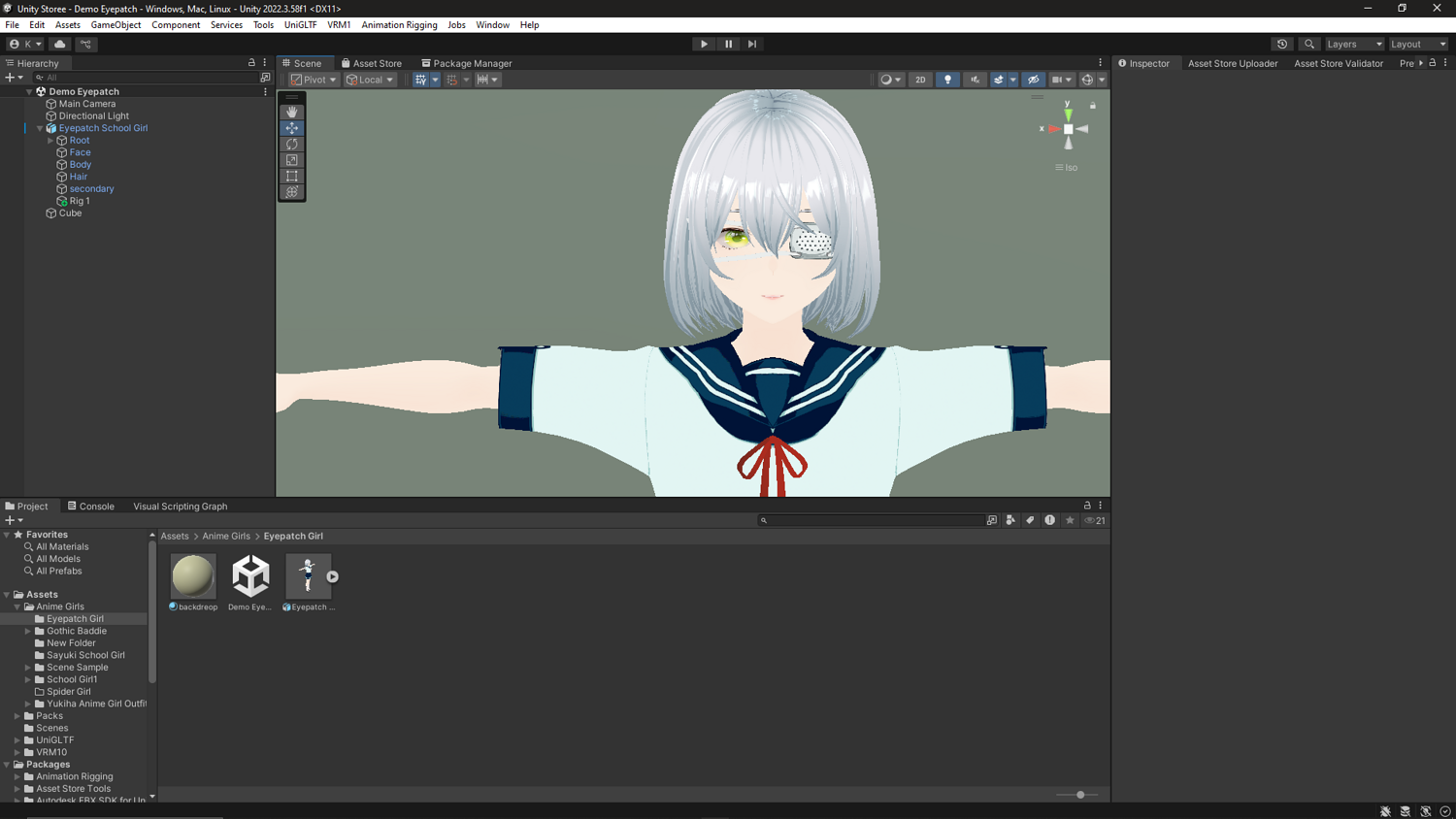Click the cache server status icon
Screen dimensions: 1456x819
point(1406,811)
